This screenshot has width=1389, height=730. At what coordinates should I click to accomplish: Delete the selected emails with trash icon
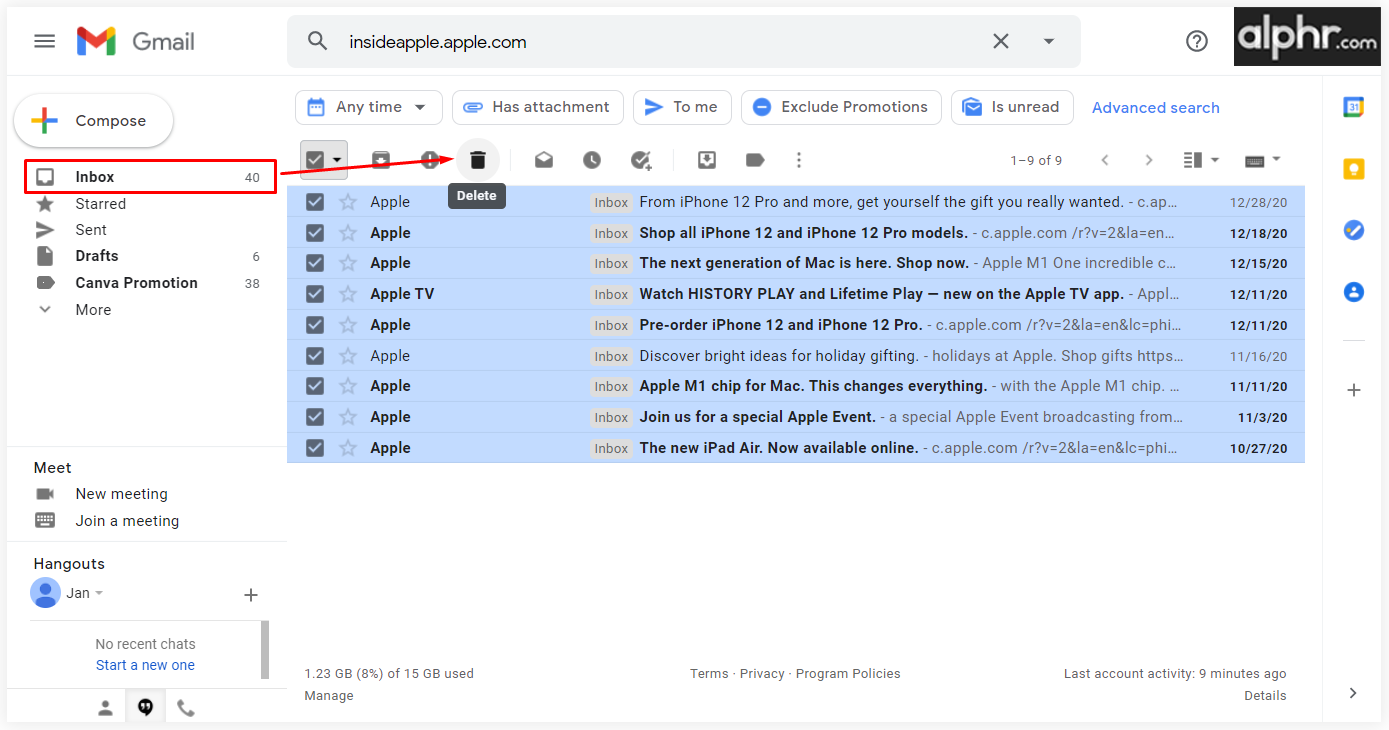pyautogui.click(x=478, y=160)
